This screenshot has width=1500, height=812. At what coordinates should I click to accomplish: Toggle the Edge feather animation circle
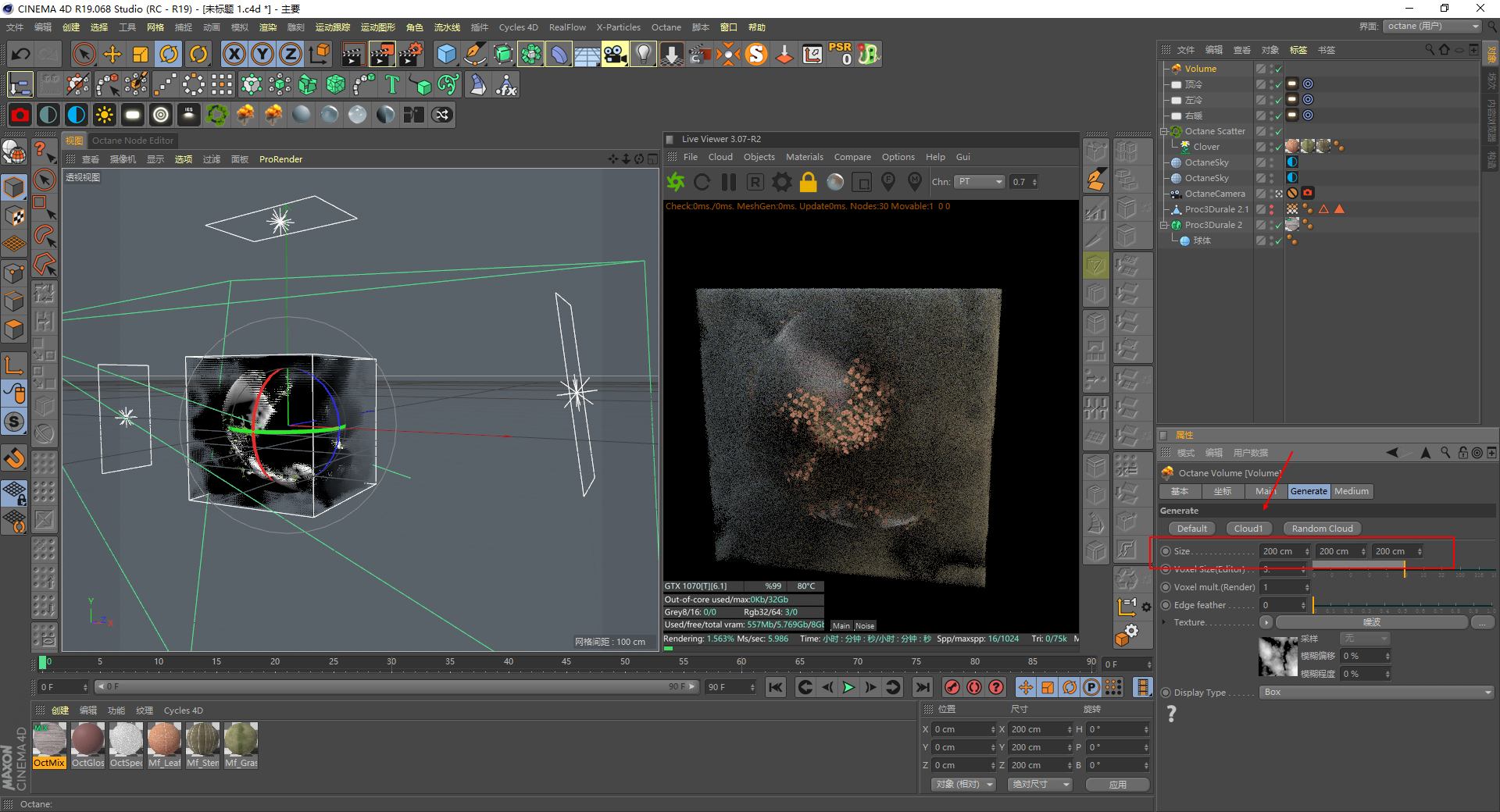1166,605
